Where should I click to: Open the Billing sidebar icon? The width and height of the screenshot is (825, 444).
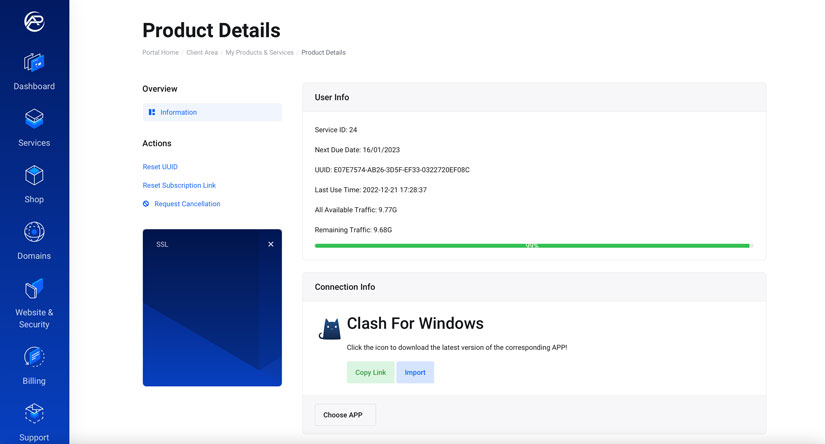(34, 357)
